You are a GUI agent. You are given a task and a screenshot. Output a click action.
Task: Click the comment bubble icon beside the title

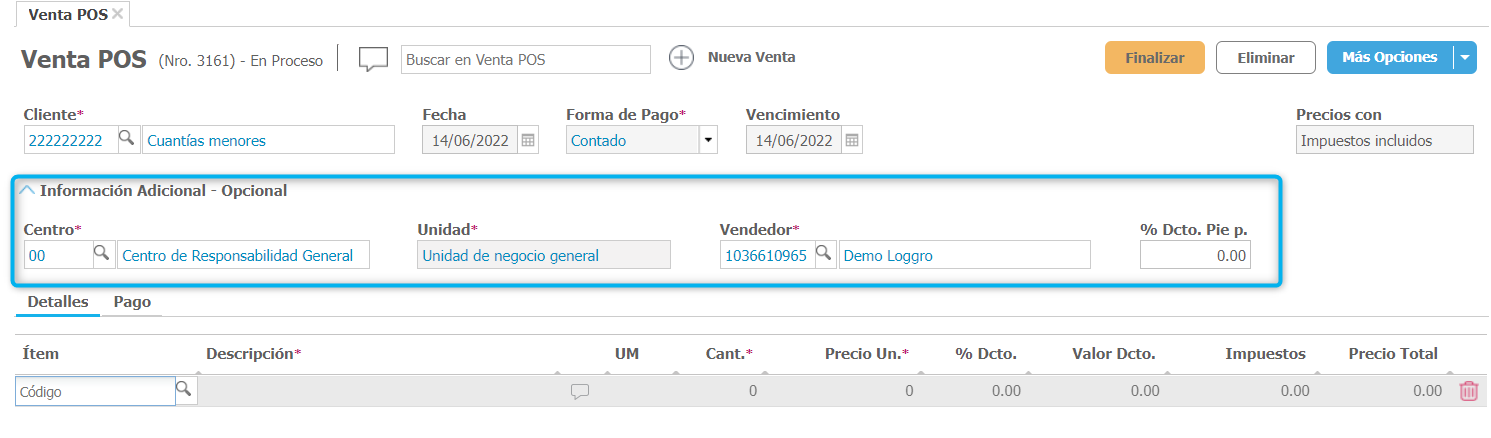(x=373, y=59)
